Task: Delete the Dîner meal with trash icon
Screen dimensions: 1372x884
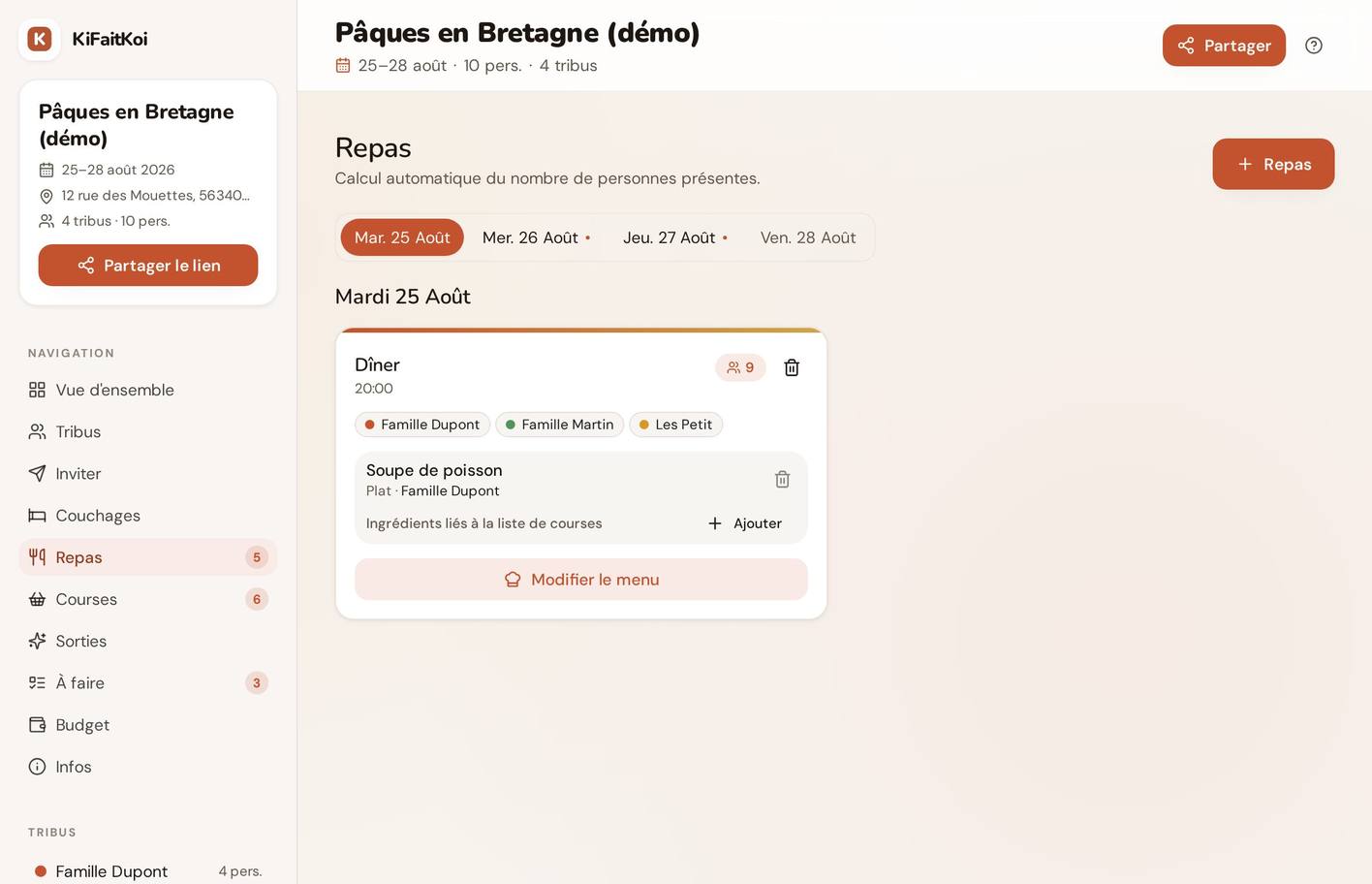Action: (792, 367)
